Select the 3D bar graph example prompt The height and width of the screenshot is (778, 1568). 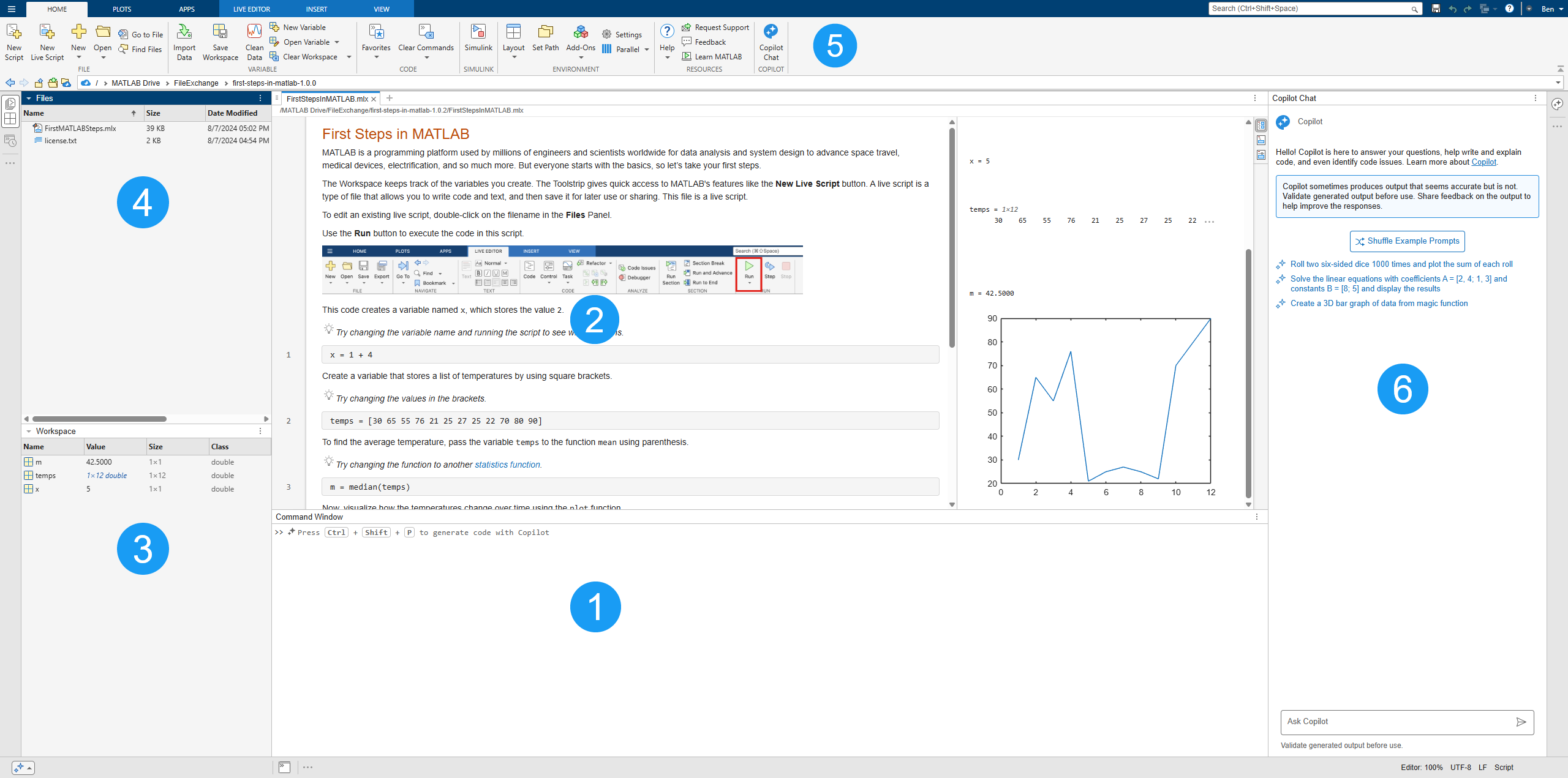(1379, 304)
